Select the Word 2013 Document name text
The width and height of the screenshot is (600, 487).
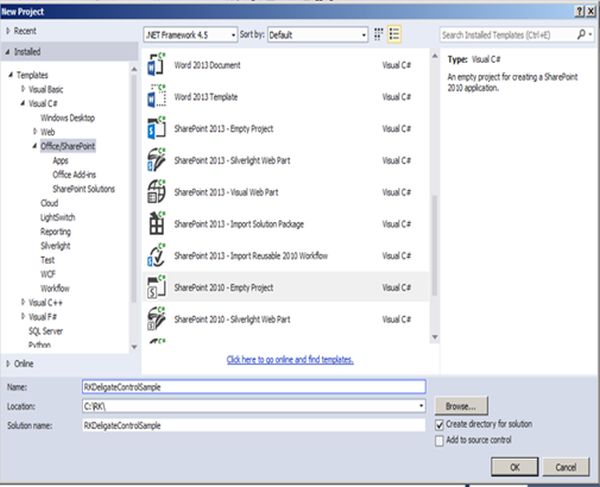point(207,65)
